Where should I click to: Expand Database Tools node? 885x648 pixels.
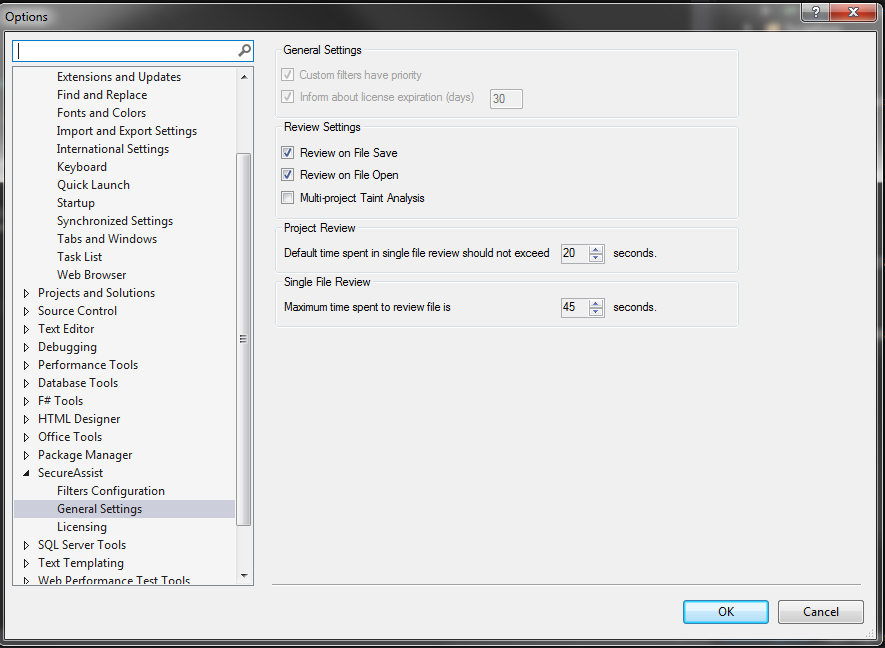click(x=26, y=383)
